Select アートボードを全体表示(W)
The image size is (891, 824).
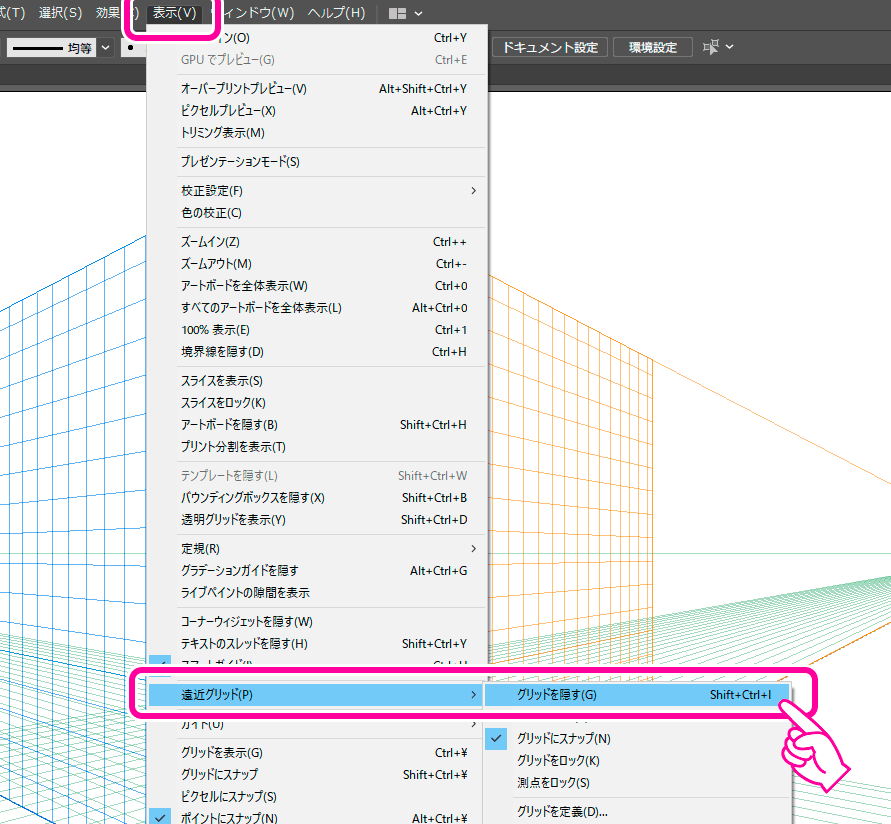click(x=317, y=286)
